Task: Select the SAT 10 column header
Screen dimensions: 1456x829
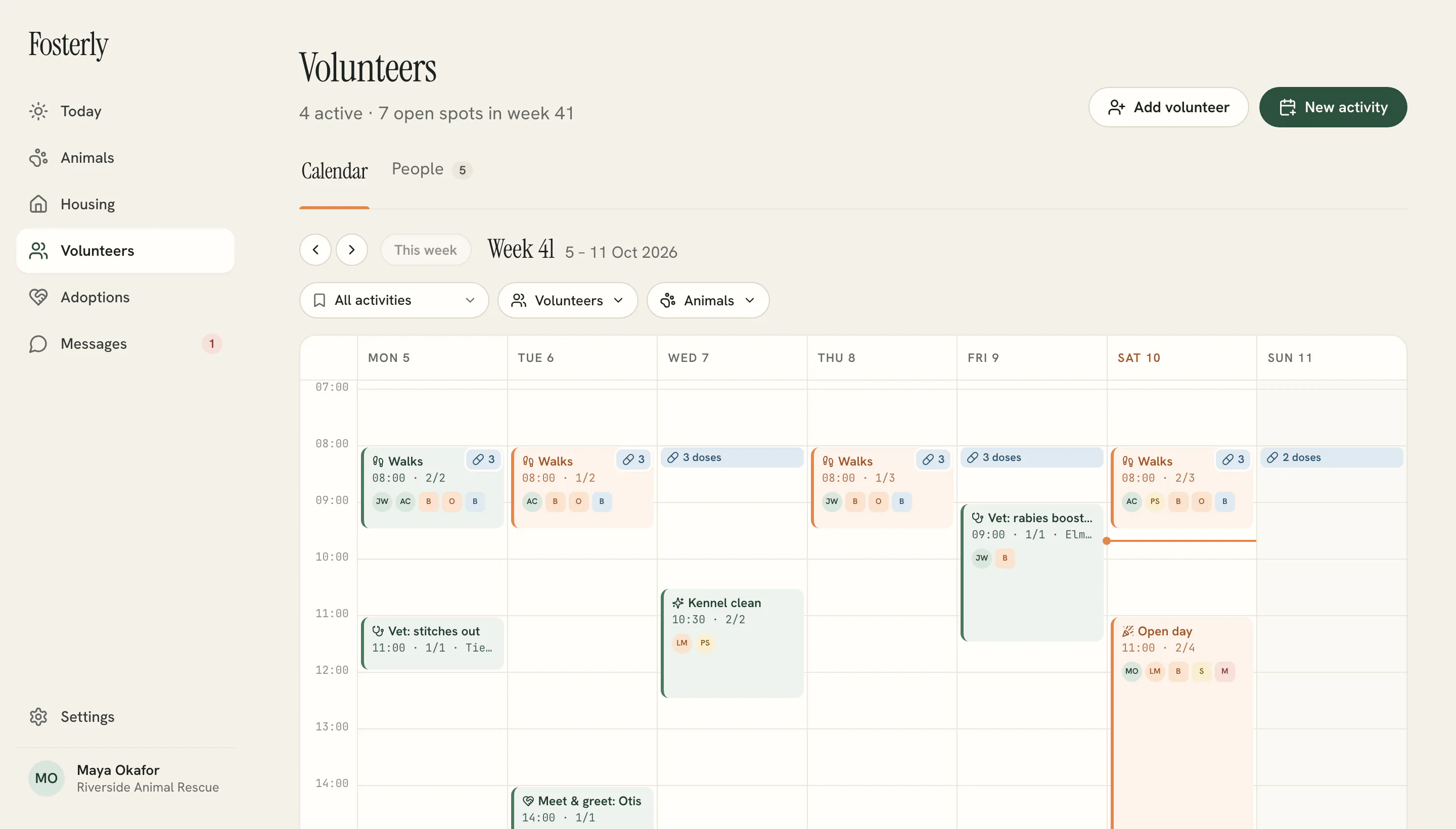Action: pyautogui.click(x=1181, y=358)
